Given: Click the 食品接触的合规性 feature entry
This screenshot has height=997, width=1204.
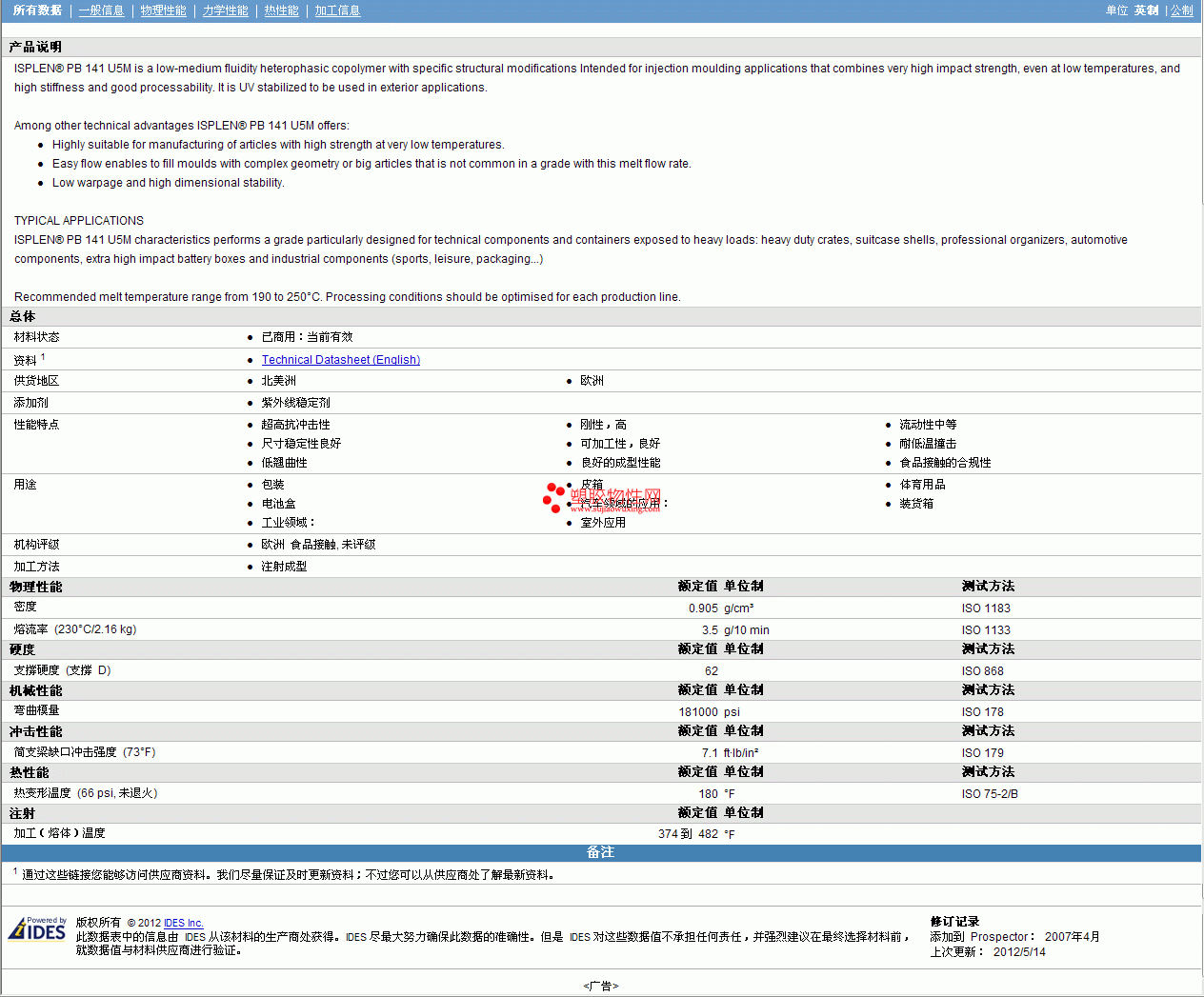Looking at the screenshot, I should pyautogui.click(x=945, y=463).
